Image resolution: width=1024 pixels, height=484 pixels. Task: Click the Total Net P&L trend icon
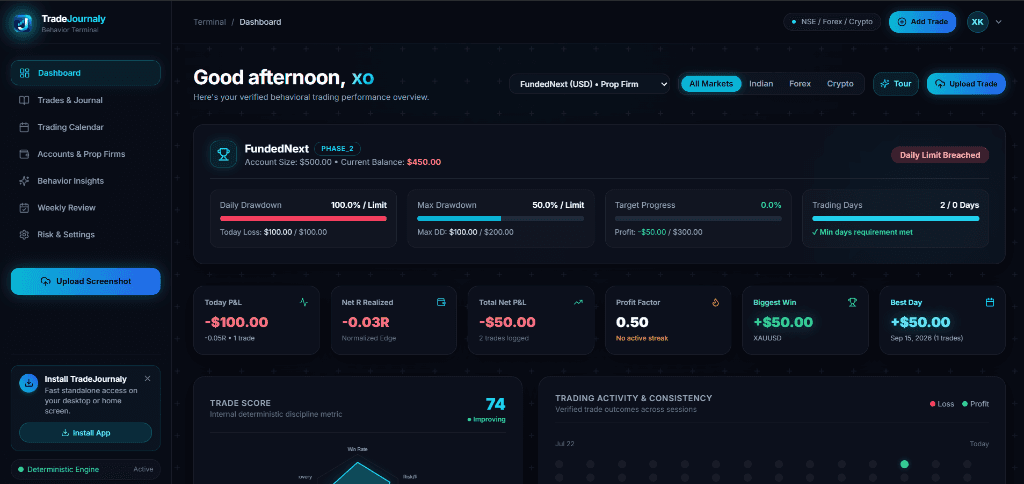[x=578, y=302]
